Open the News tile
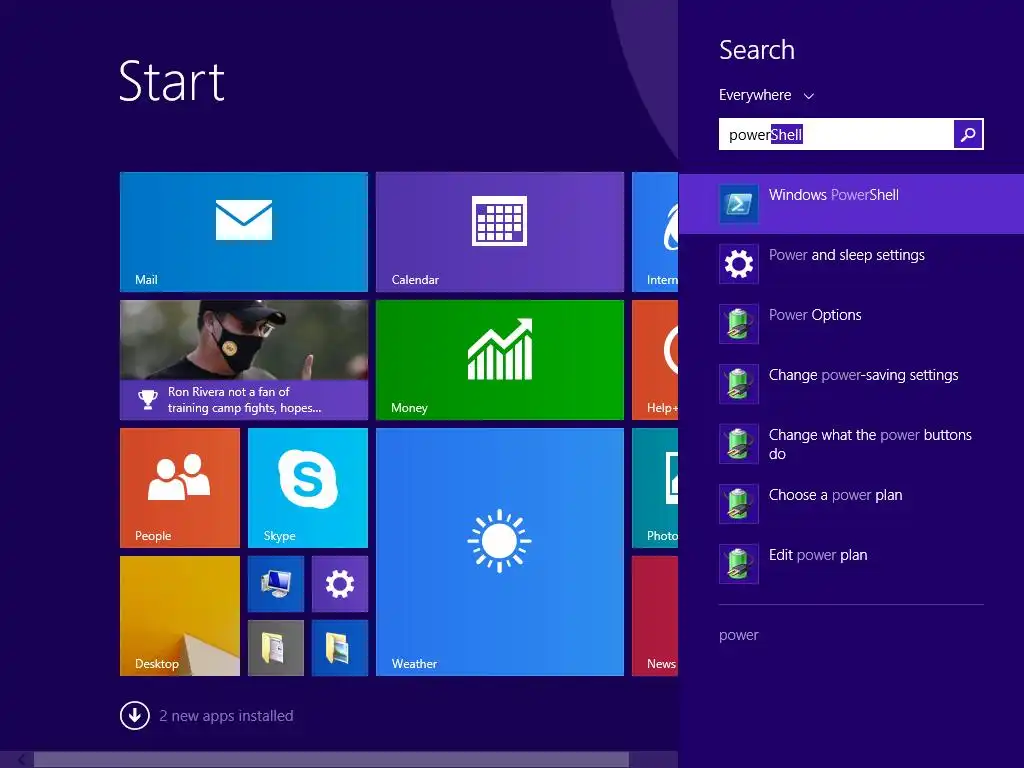This screenshot has height=768, width=1024. pos(655,616)
